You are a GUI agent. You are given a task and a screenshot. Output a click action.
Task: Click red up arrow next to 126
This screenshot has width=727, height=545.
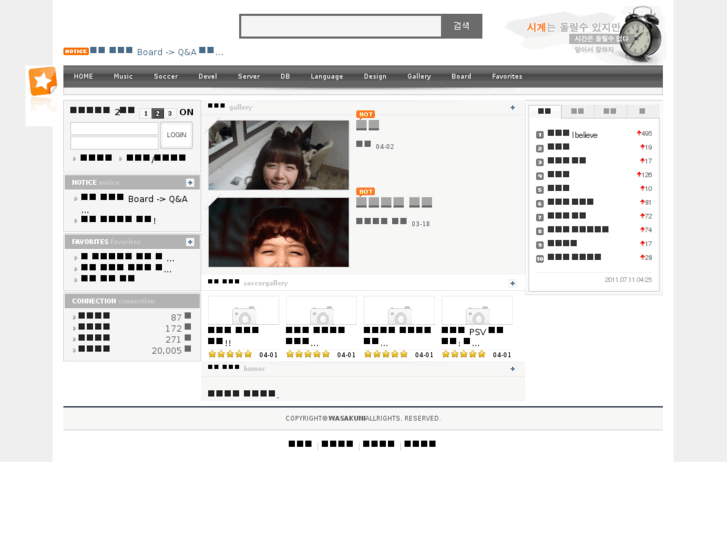(639, 175)
